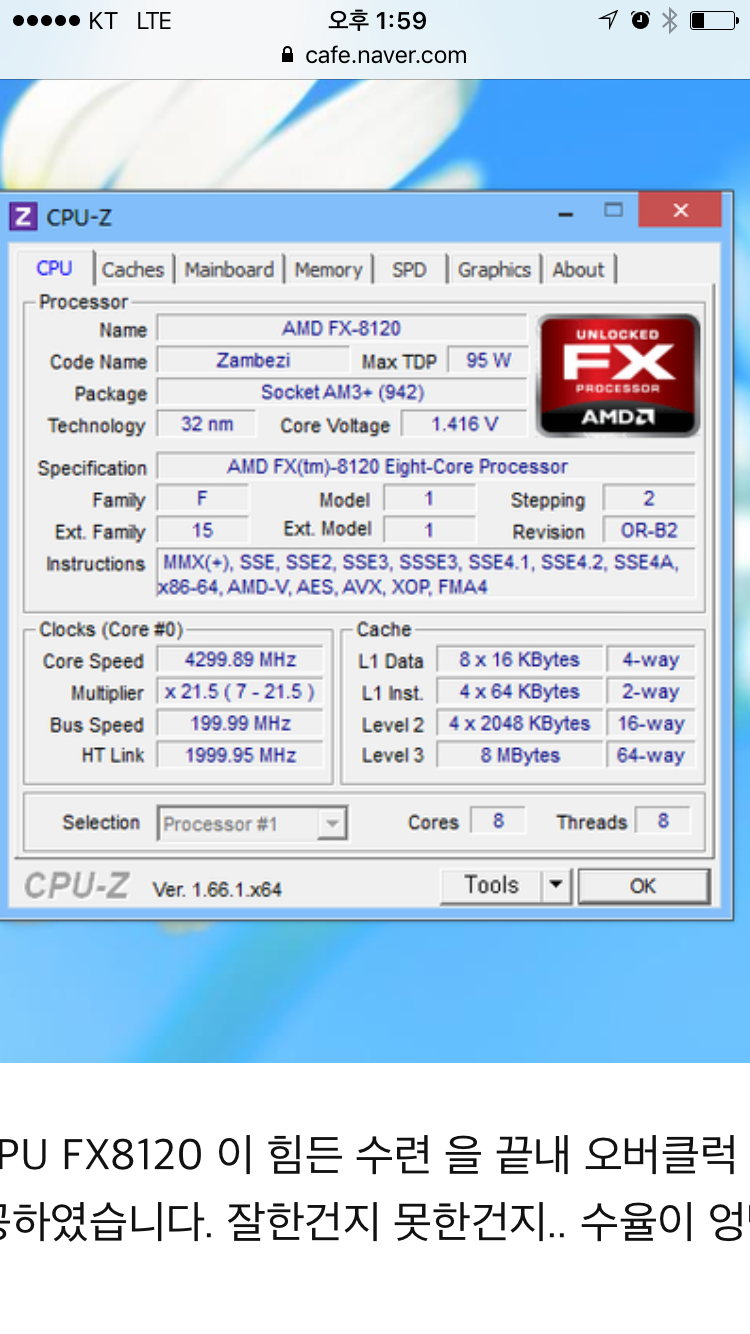Viewport: 750px width, 1334px height.
Task: Minimize the CPU-Z window
Action: [567, 212]
